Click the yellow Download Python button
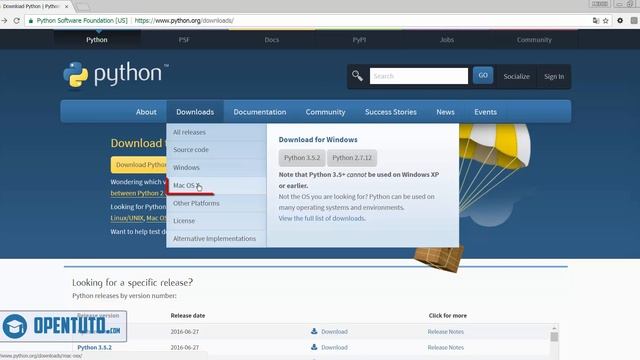 139,164
